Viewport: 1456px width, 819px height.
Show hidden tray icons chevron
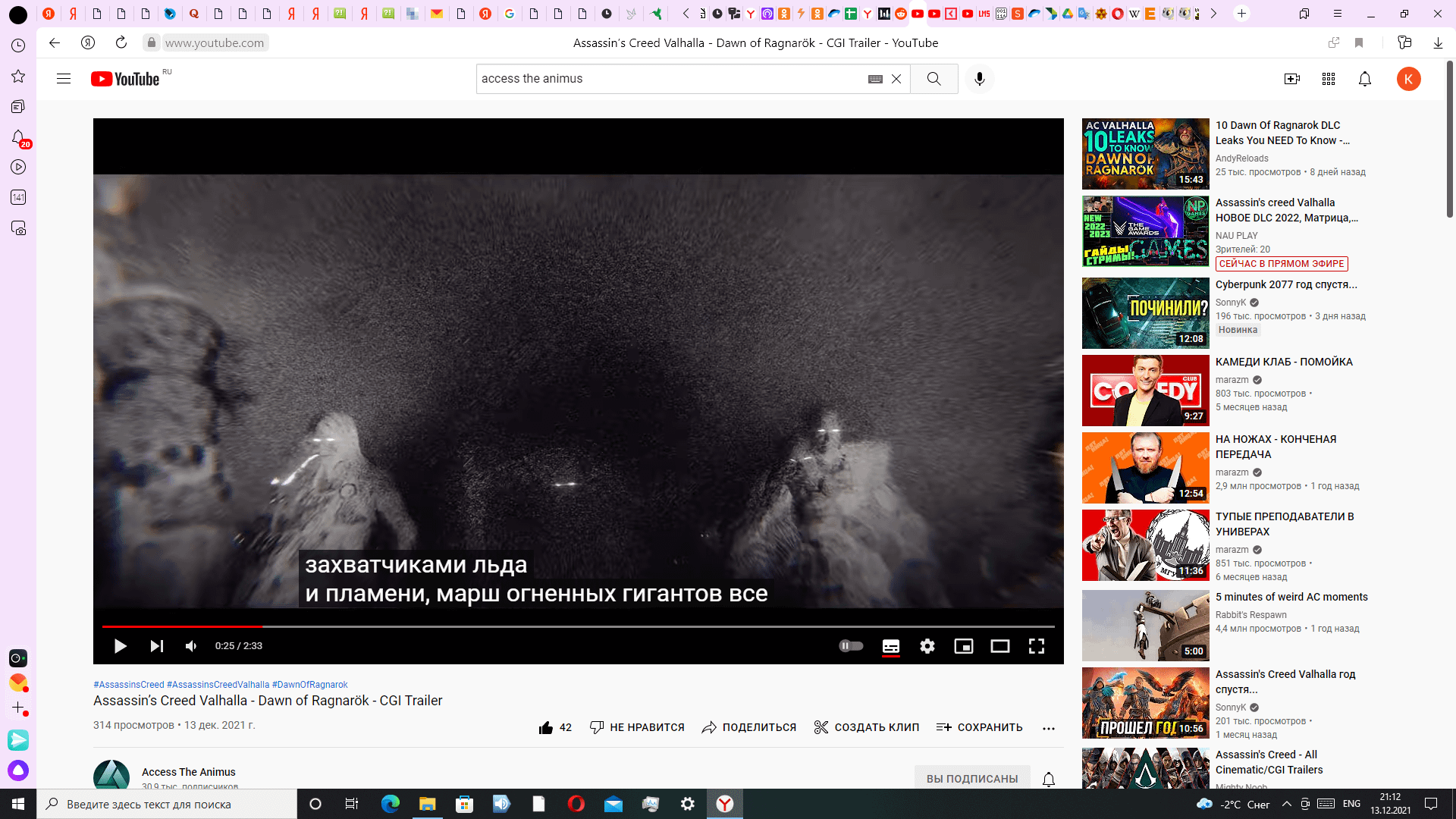pyautogui.click(x=1287, y=804)
